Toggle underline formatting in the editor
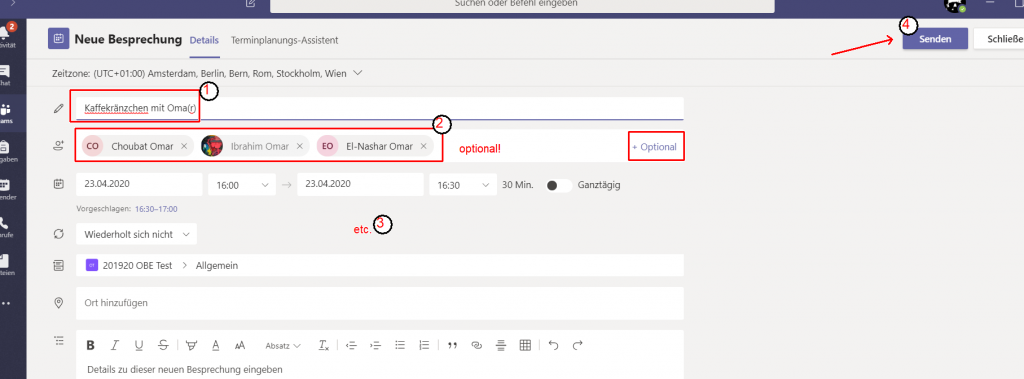 point(139,345)
